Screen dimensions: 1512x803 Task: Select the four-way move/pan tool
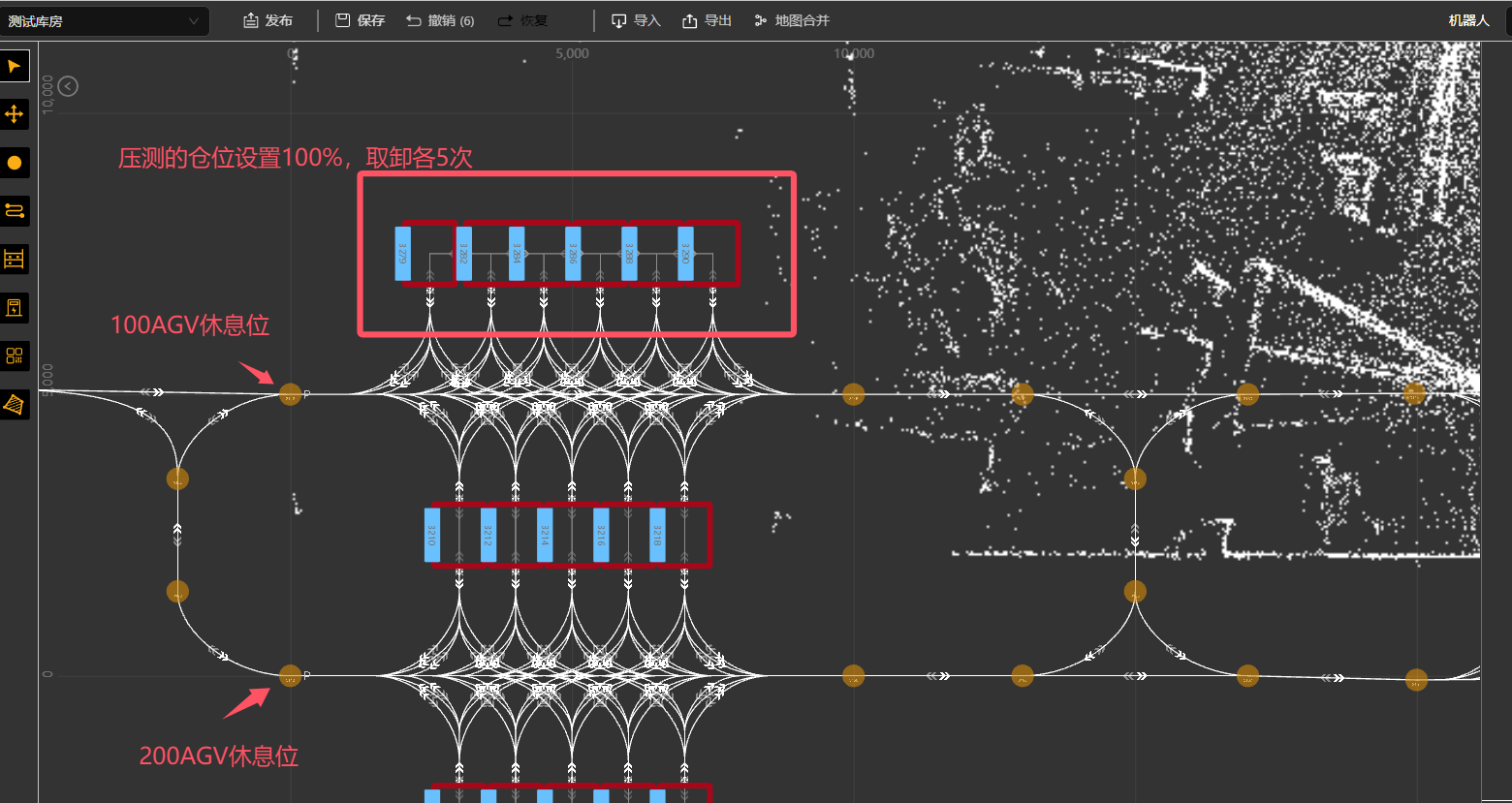(x=15, y=114)
